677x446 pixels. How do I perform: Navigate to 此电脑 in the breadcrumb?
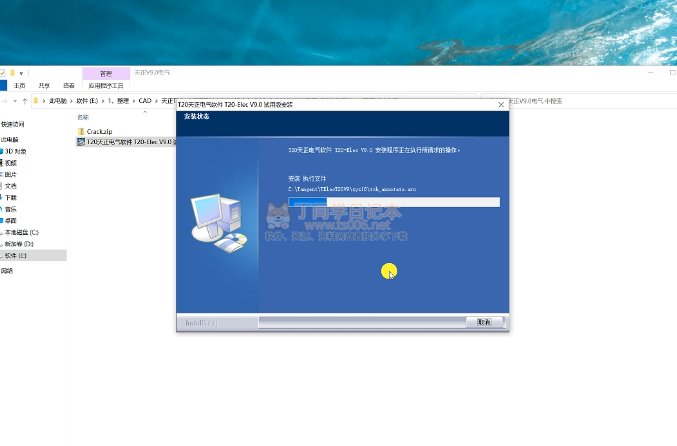click(57, 101)
